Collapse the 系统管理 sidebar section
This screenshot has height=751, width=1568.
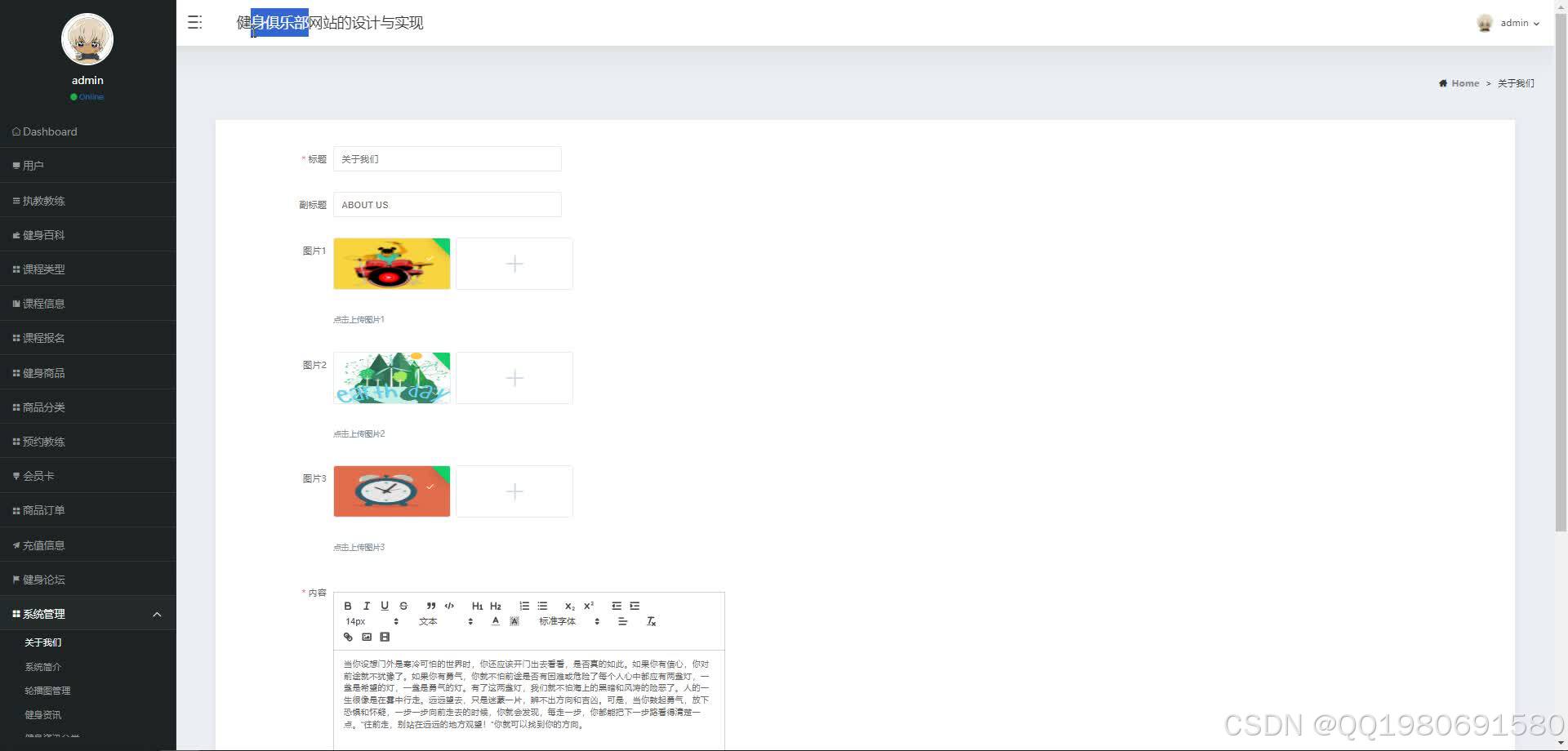pos(87,614)
